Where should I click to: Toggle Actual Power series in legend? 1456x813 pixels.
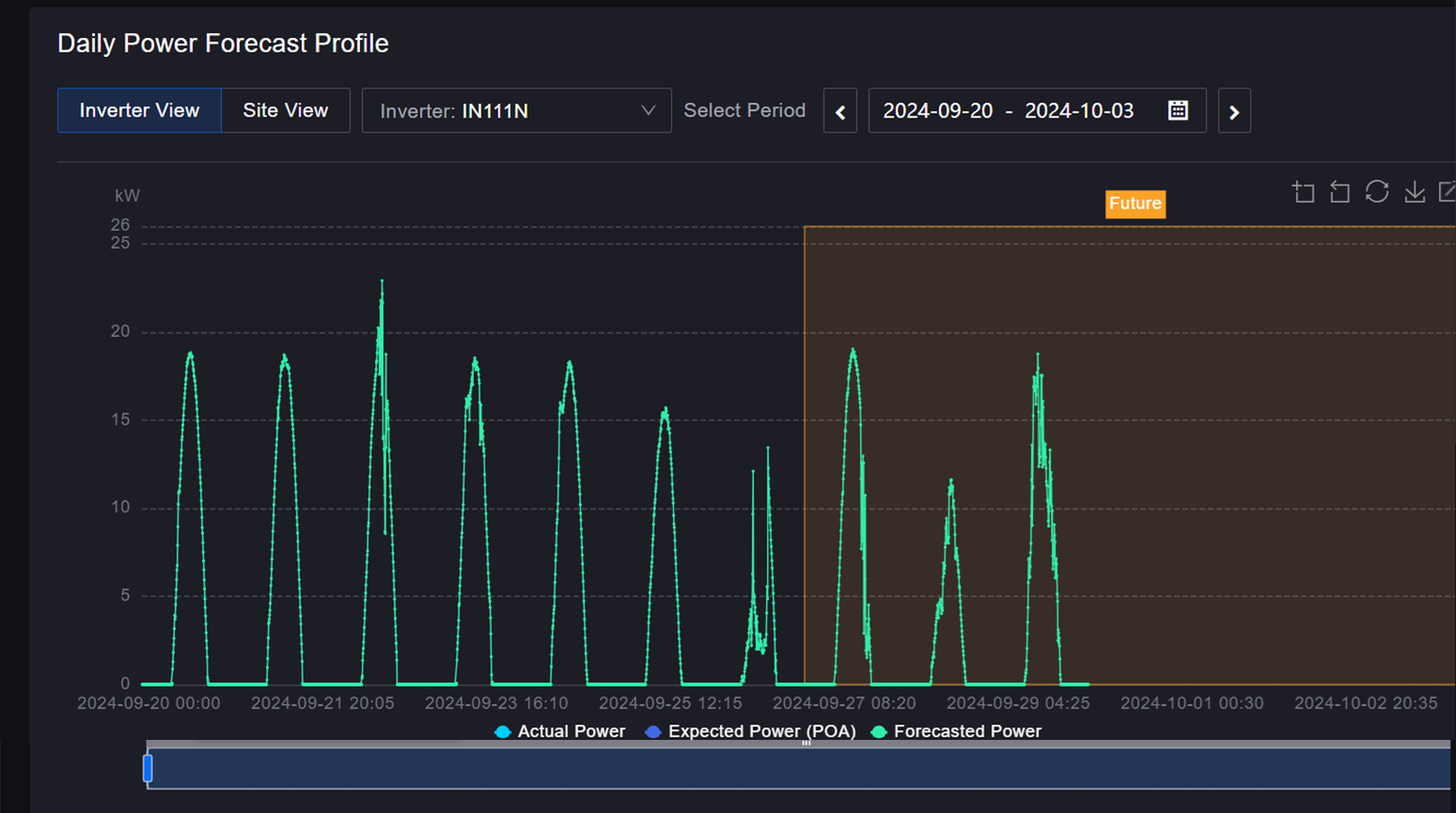point(560,731)
